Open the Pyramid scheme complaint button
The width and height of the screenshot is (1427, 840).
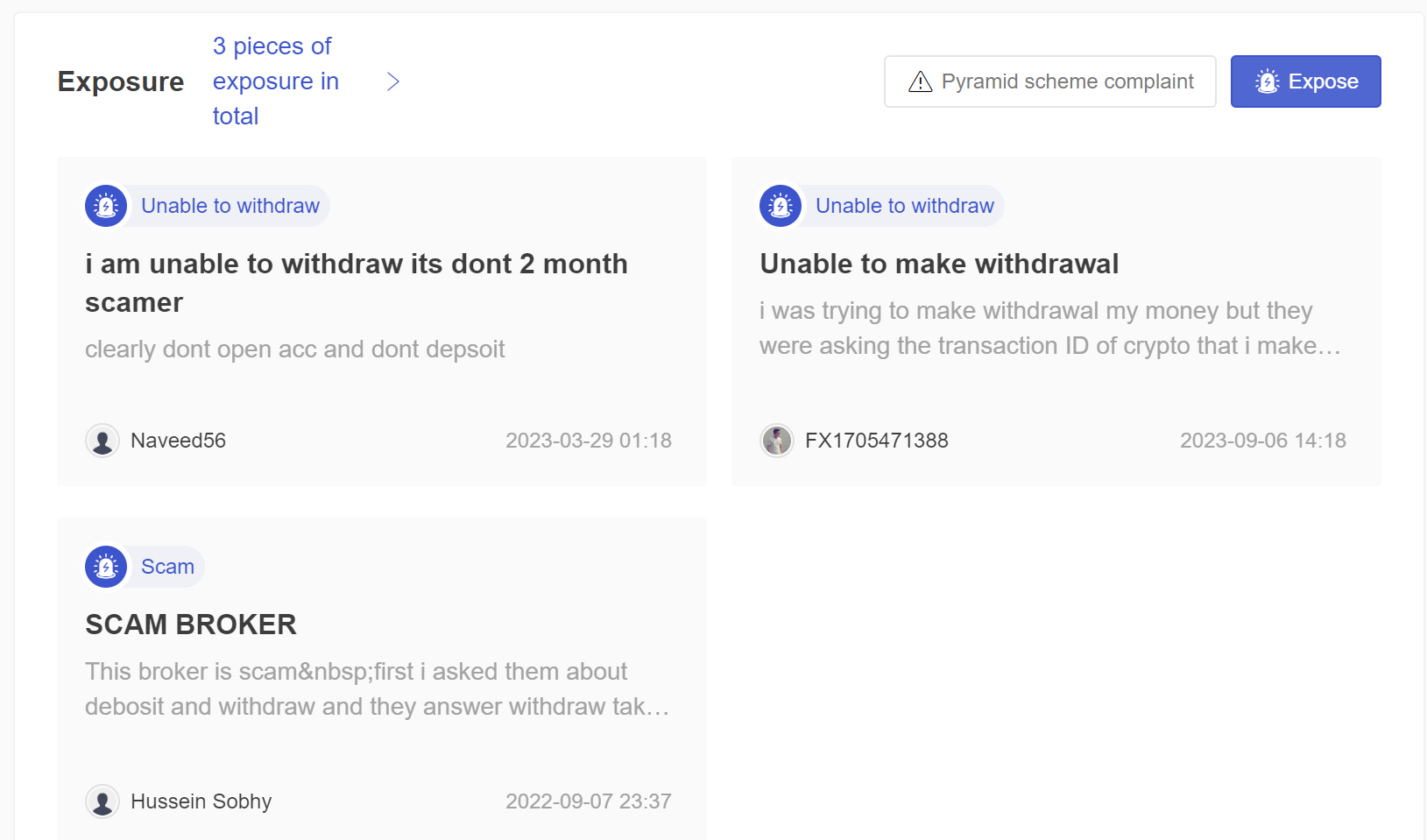pyautogui.click(x=1049, y=81)
